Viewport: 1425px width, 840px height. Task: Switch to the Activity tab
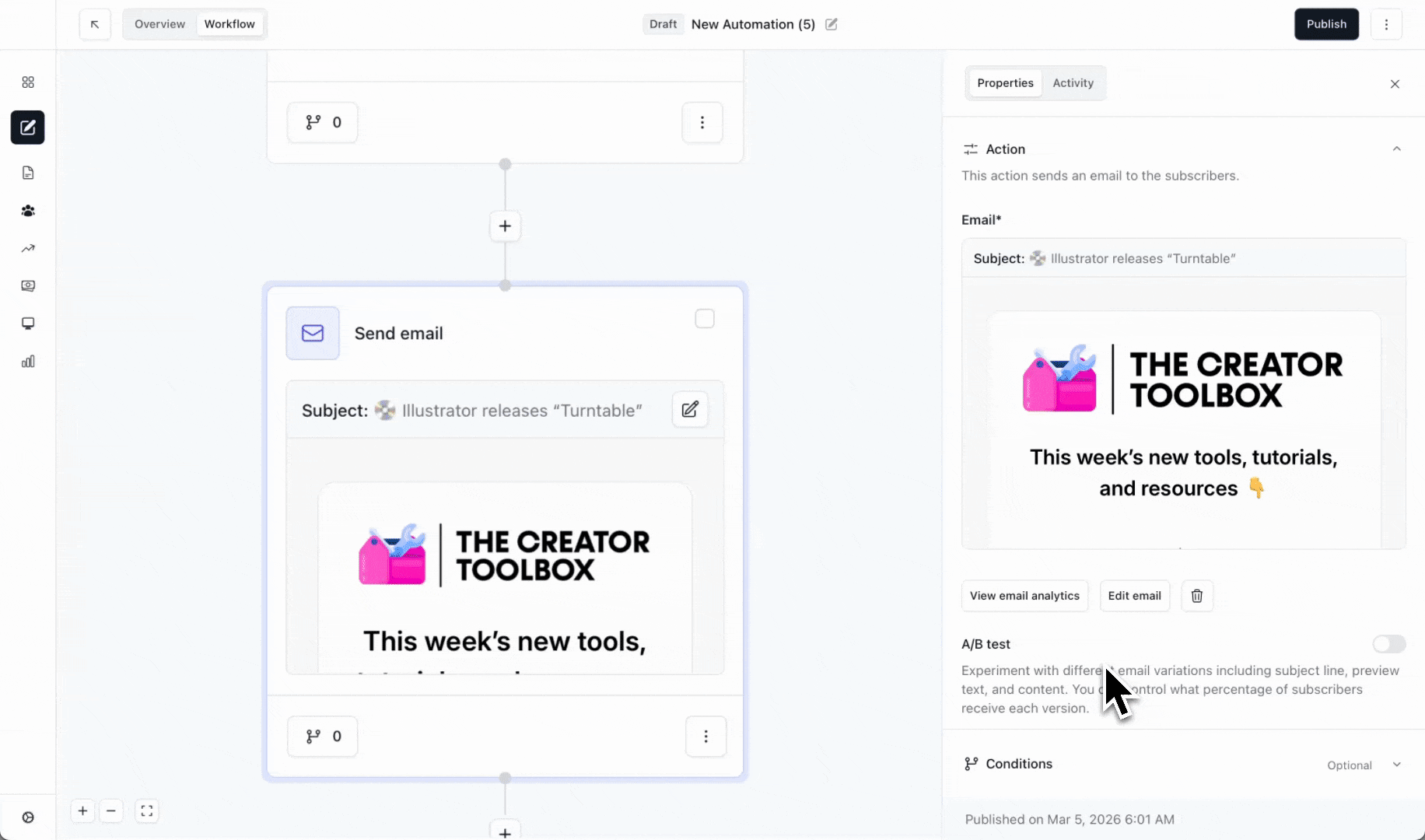[x=1073, y=82]
